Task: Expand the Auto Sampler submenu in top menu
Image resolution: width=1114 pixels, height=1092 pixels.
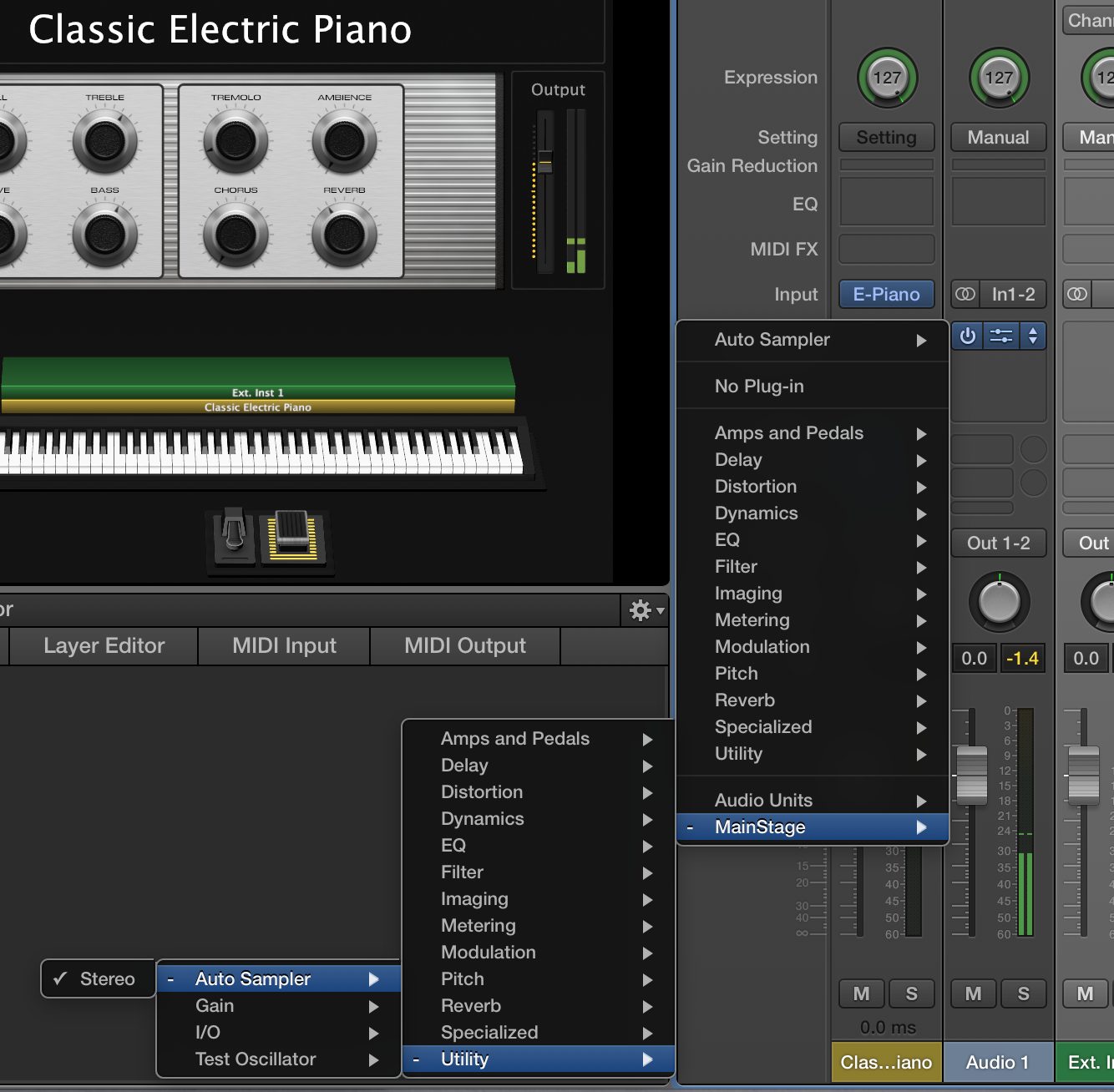Action: 813,340
